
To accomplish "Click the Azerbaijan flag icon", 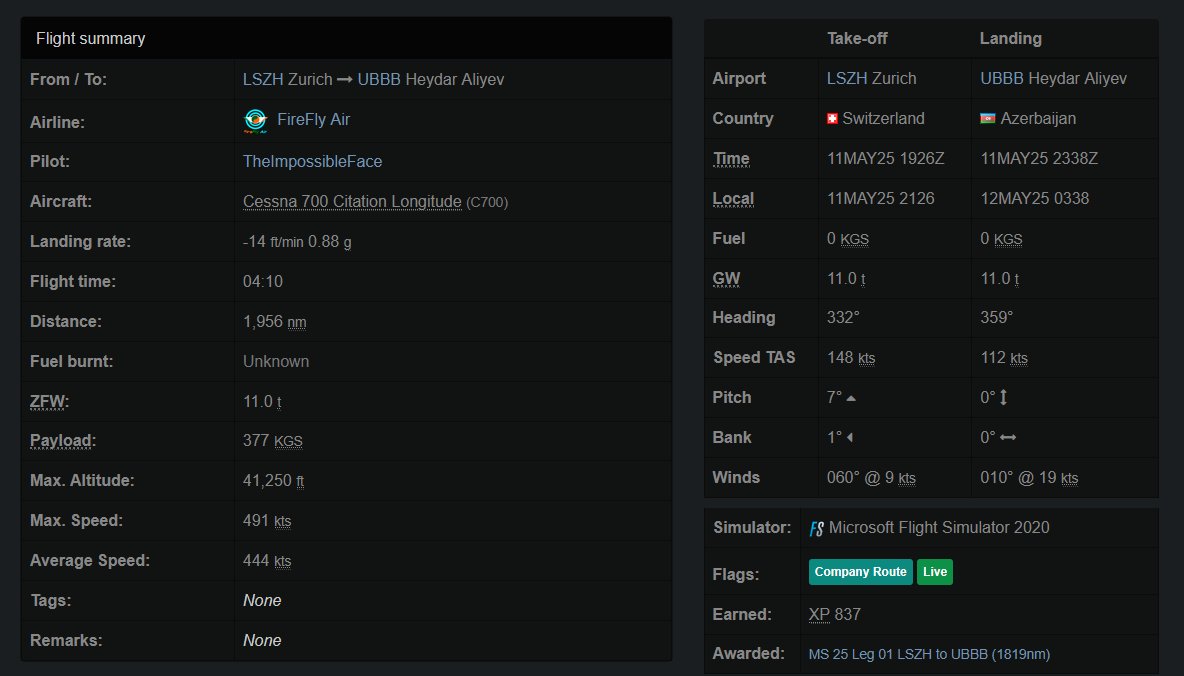I will point(988,119).
